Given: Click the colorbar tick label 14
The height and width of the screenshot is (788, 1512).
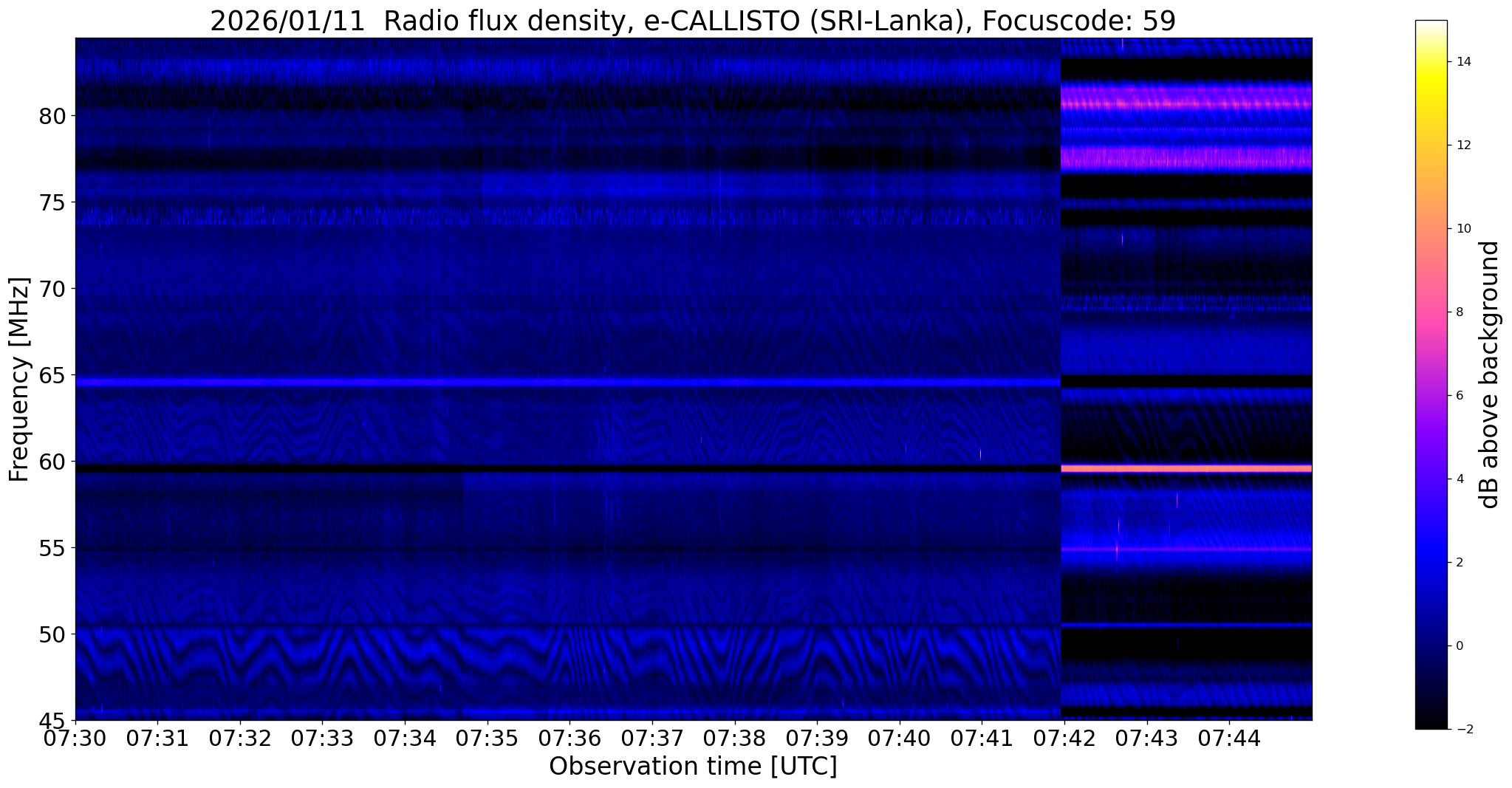Looking at the screenshot, I should pos(1461,62).
